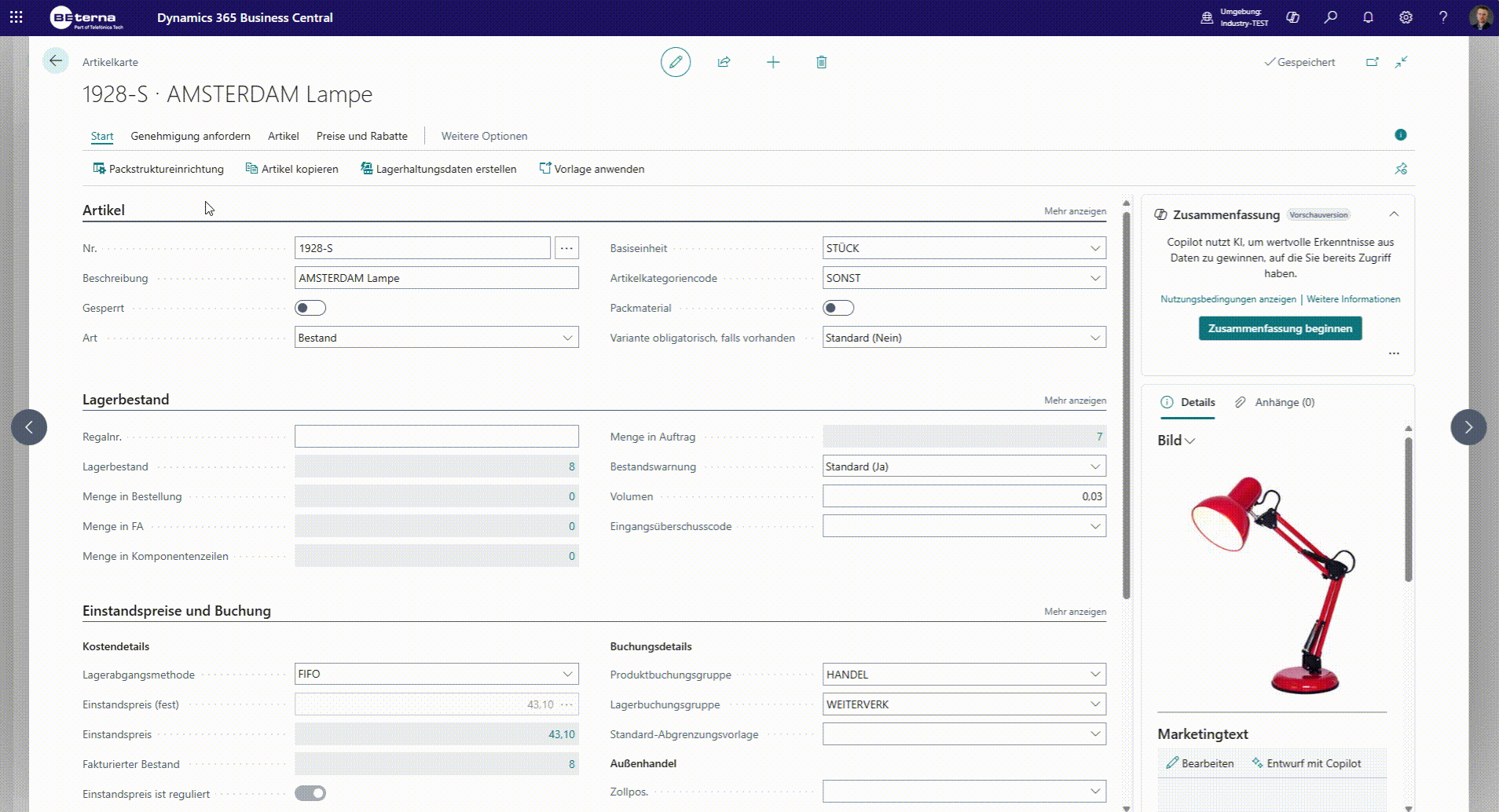Open the Basiseinheit dropdown
This screenshot has height=812, width=1499.
[964, 248]
